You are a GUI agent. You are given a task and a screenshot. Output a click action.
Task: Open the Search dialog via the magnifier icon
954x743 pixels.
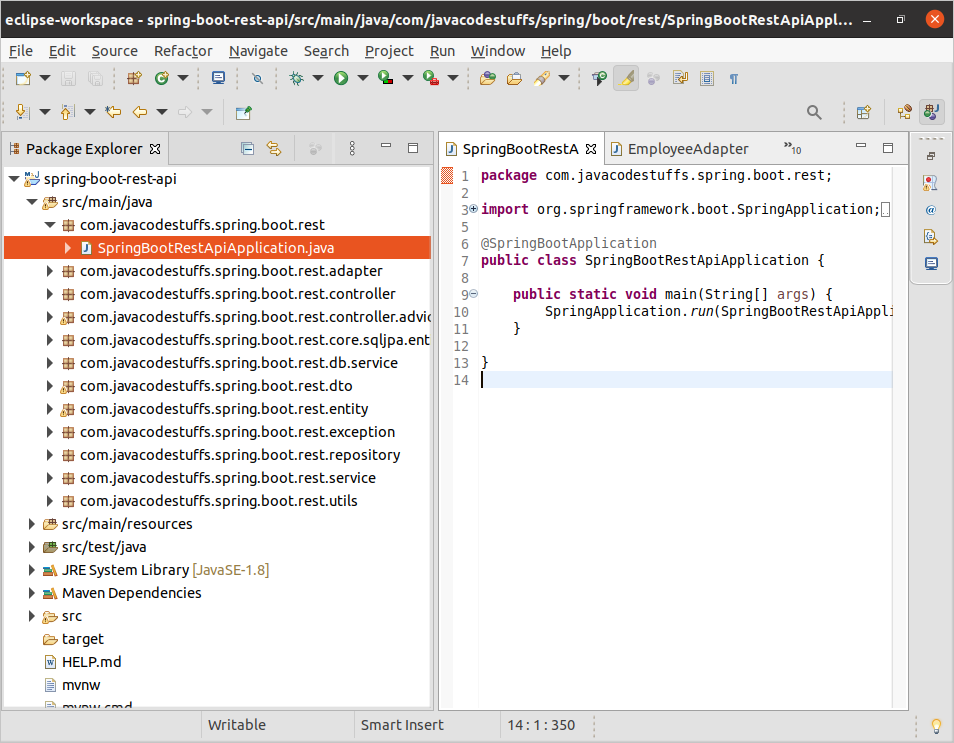pos(813,112)
